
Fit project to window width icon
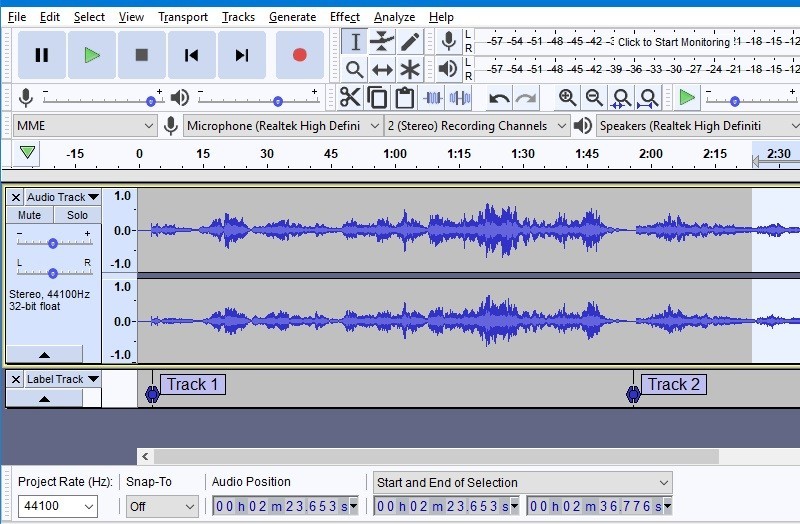(x=648, y=97)
